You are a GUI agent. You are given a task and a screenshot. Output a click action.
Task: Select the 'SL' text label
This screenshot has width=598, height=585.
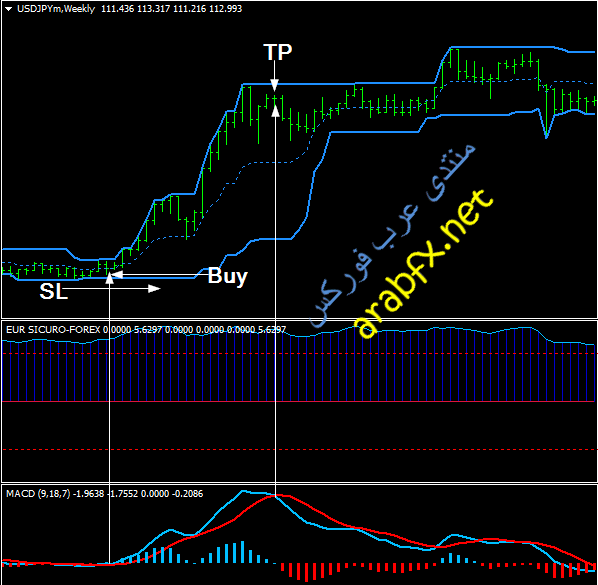click(x=53, y=291)
